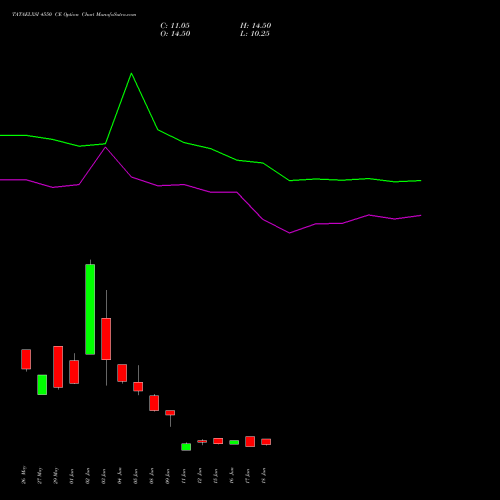Click the close value C: 11.05
This screenshot has height=500, width=500.
[175, 26]
